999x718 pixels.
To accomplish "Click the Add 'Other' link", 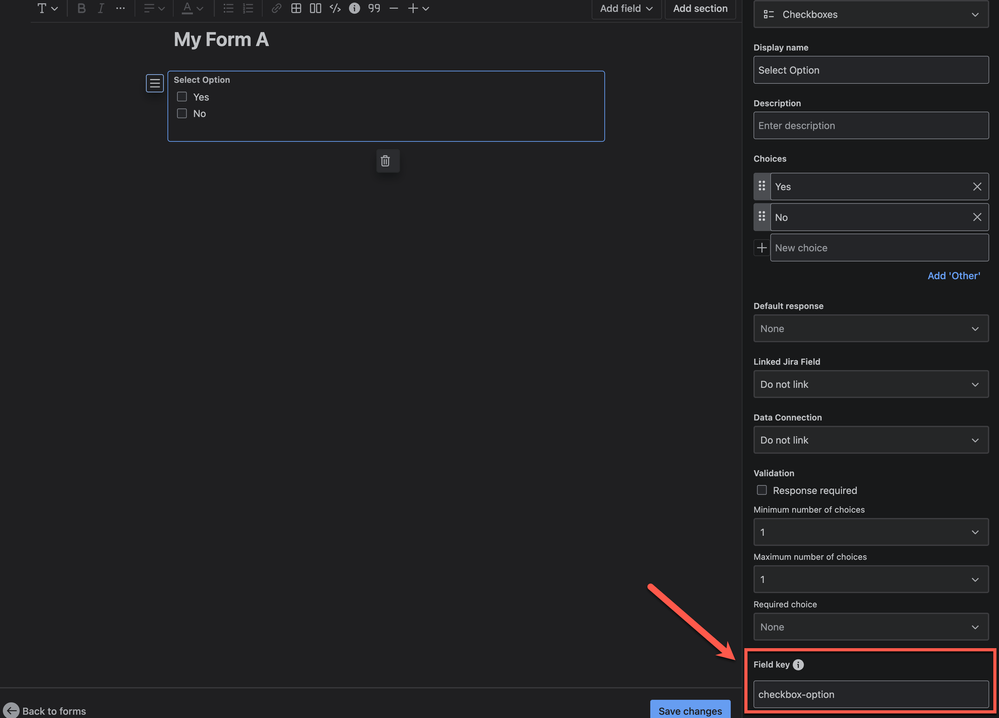I will (952, 275).
